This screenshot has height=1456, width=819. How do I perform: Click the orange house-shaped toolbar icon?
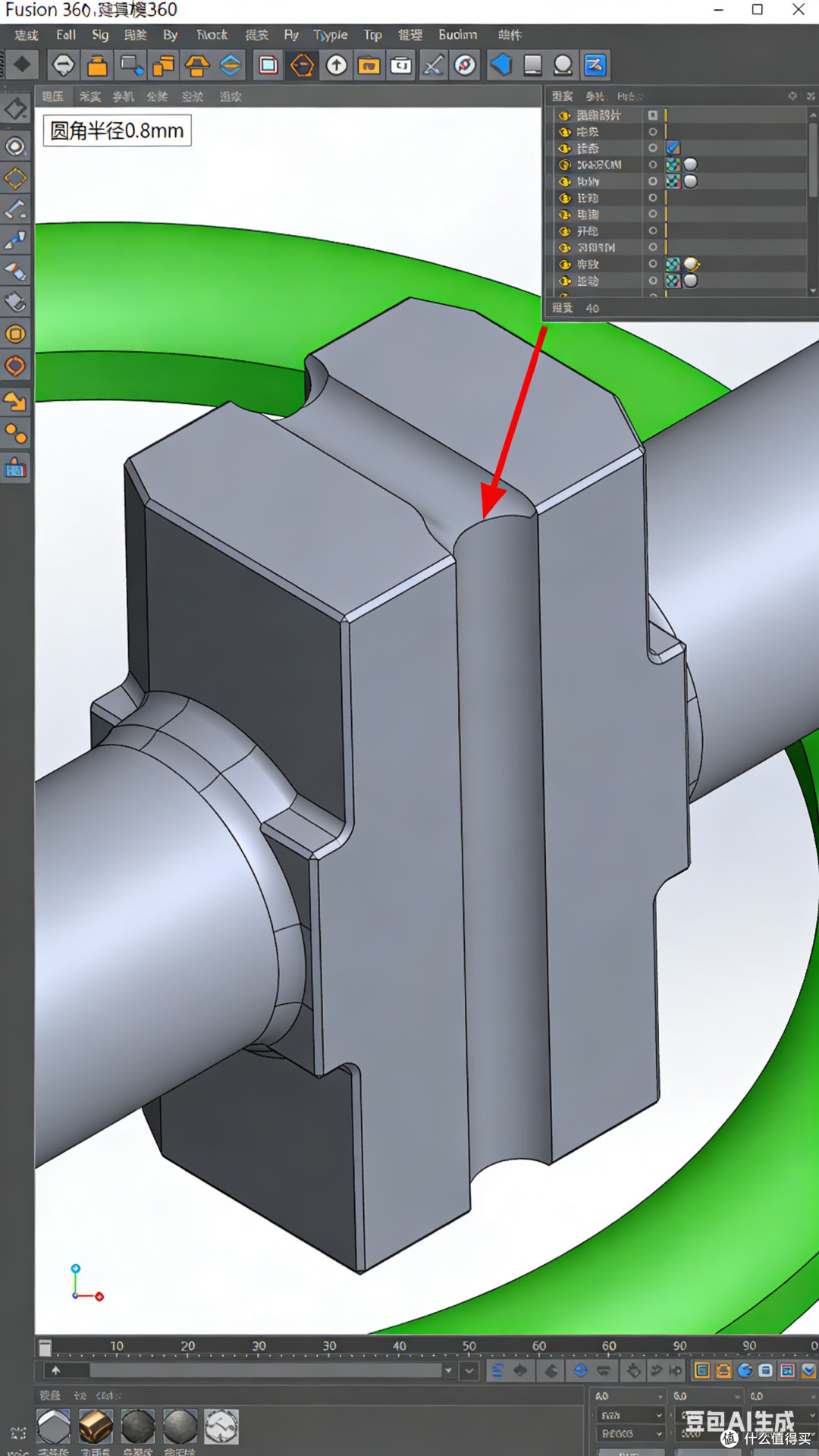[x=197, y=65]
